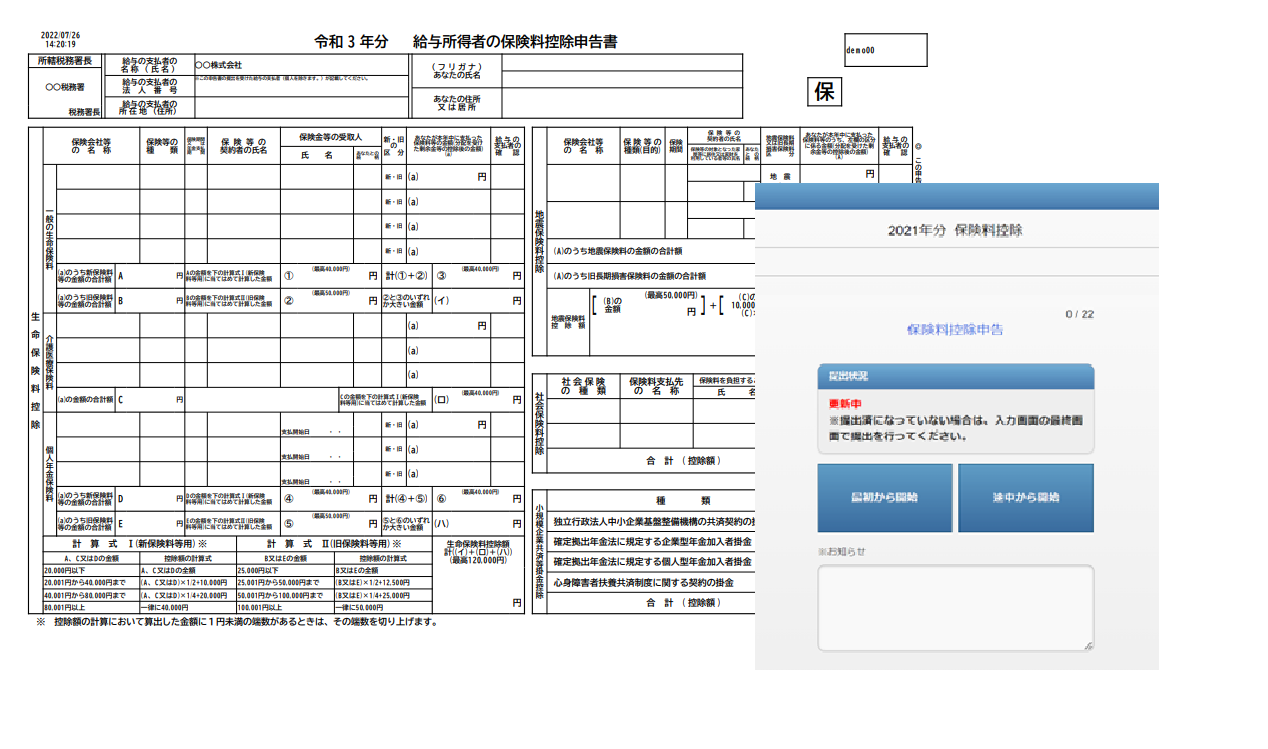Screen dimensions: 1268x749
Task: Click the ○○株式会社 payer name cell
Action: click(x=300, y=65)
